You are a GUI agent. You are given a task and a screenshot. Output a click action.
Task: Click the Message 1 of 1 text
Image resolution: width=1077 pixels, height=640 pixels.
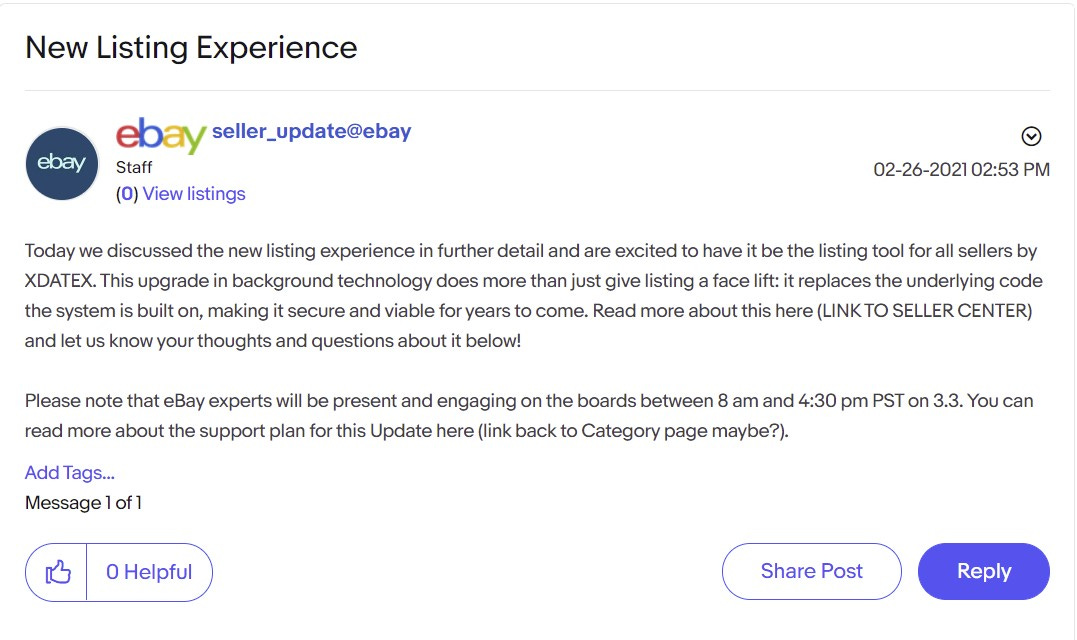click(x=83, y=503)
